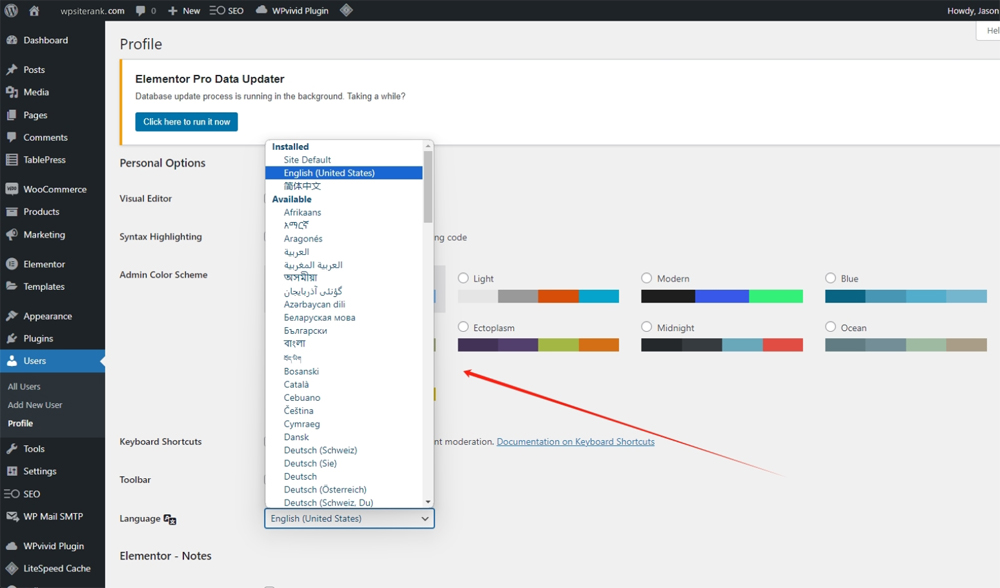Click the Tools wrench icon
1000x588 pixels.
[x=11, y=449]
